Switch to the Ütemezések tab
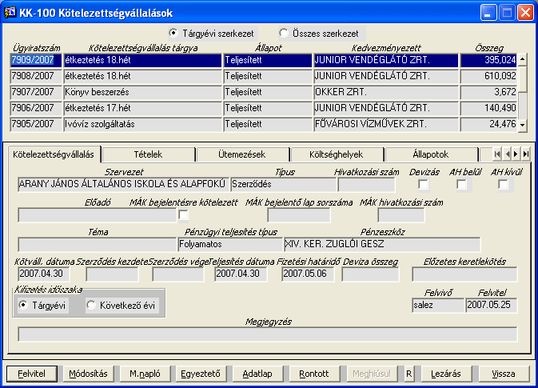This screenshot has height=388, width=538. [242, 155]
